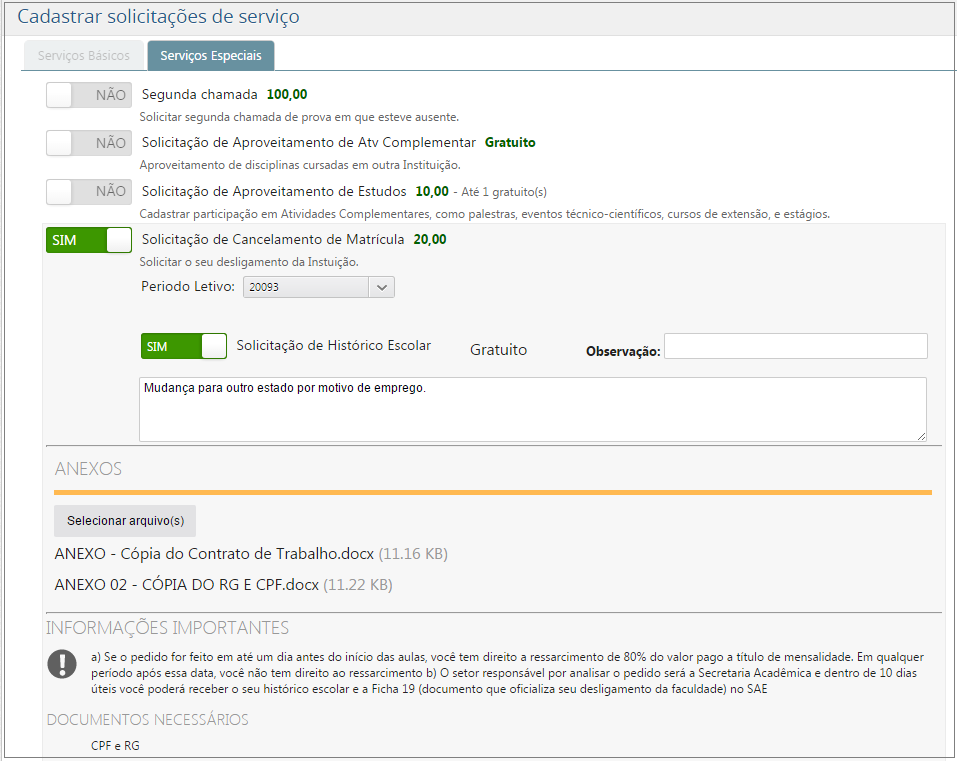Click the Selecionar arquivo(s) button
This screenshot has height=761, width=957.
coord(124,521)
